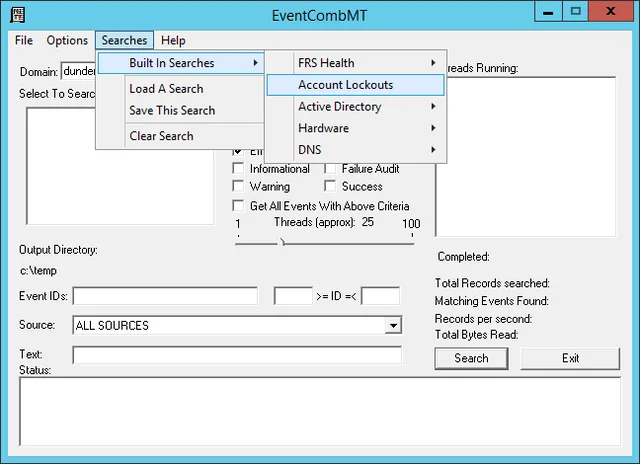Click the lower bound ID field
Image resolution: width=640 pixels, height=464 pixels.
coord(293,296)
